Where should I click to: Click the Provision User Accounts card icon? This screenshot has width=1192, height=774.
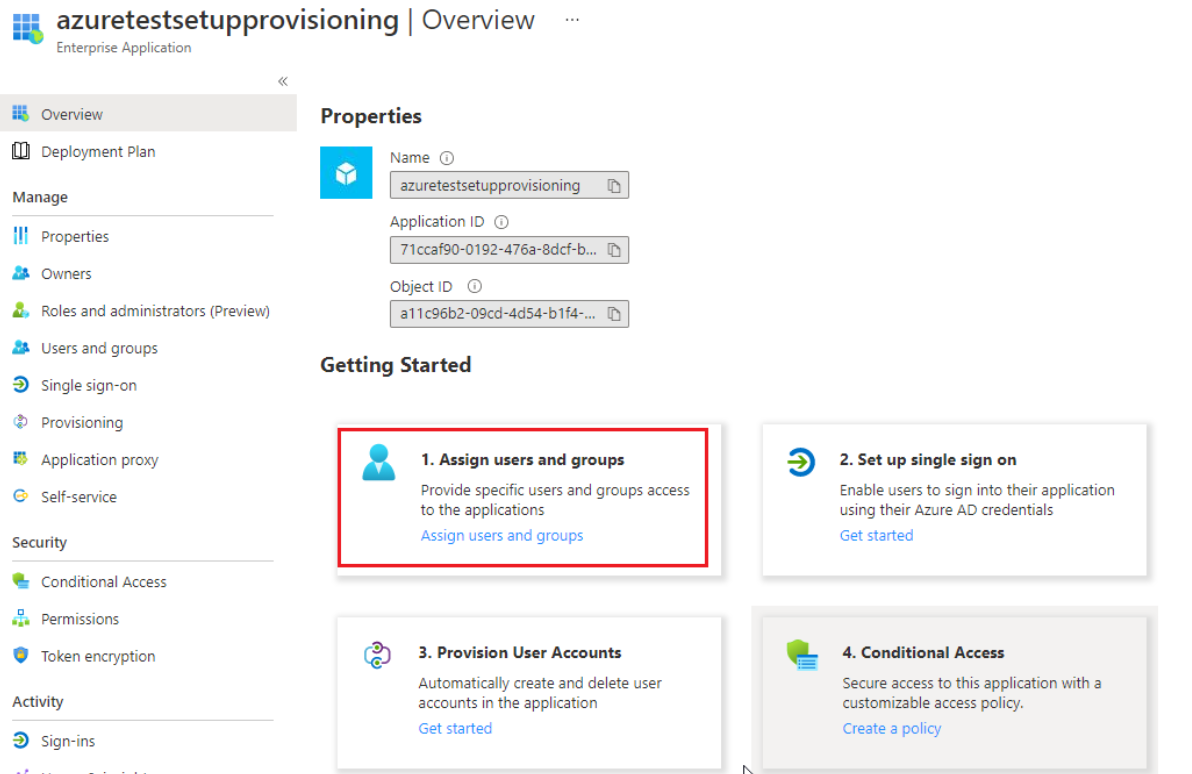click(x=377, y=655)
